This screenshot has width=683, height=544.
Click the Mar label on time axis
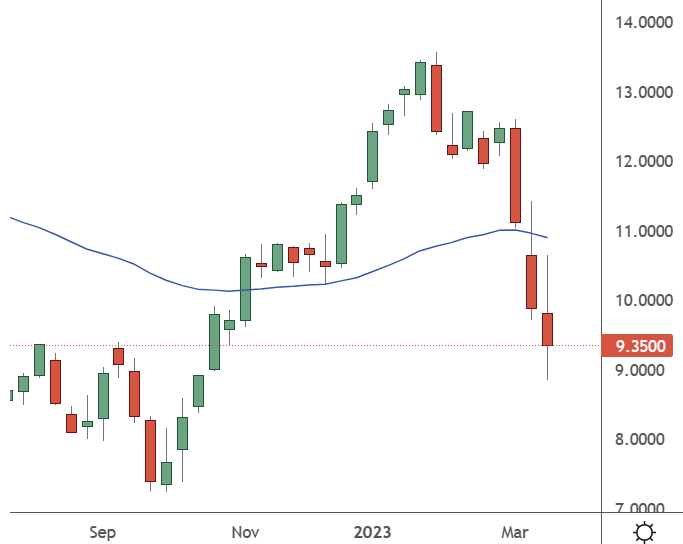(x=516, y=530)
